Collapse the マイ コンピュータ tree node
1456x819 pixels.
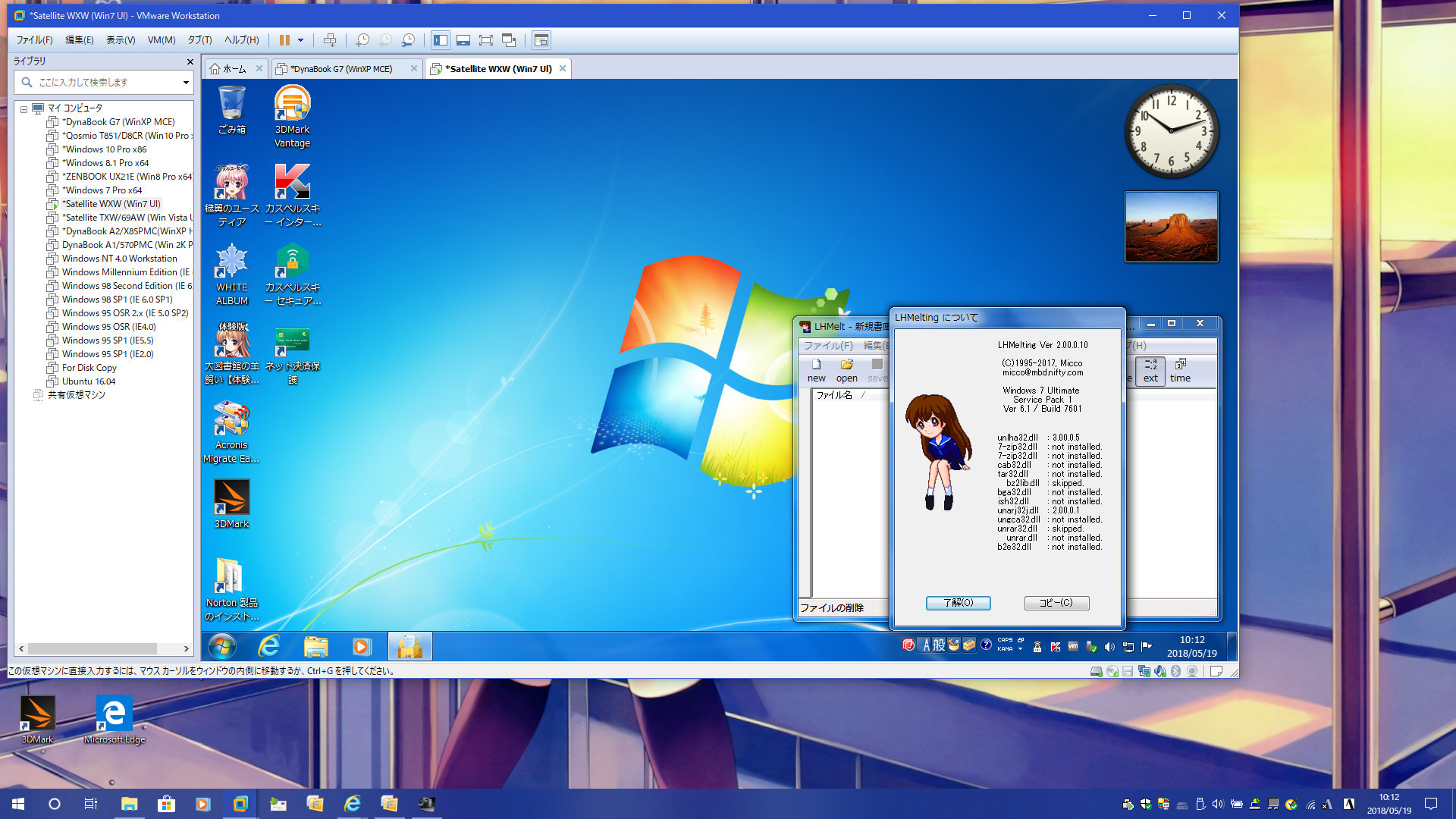pyautogui.click(x=24, y=109)
